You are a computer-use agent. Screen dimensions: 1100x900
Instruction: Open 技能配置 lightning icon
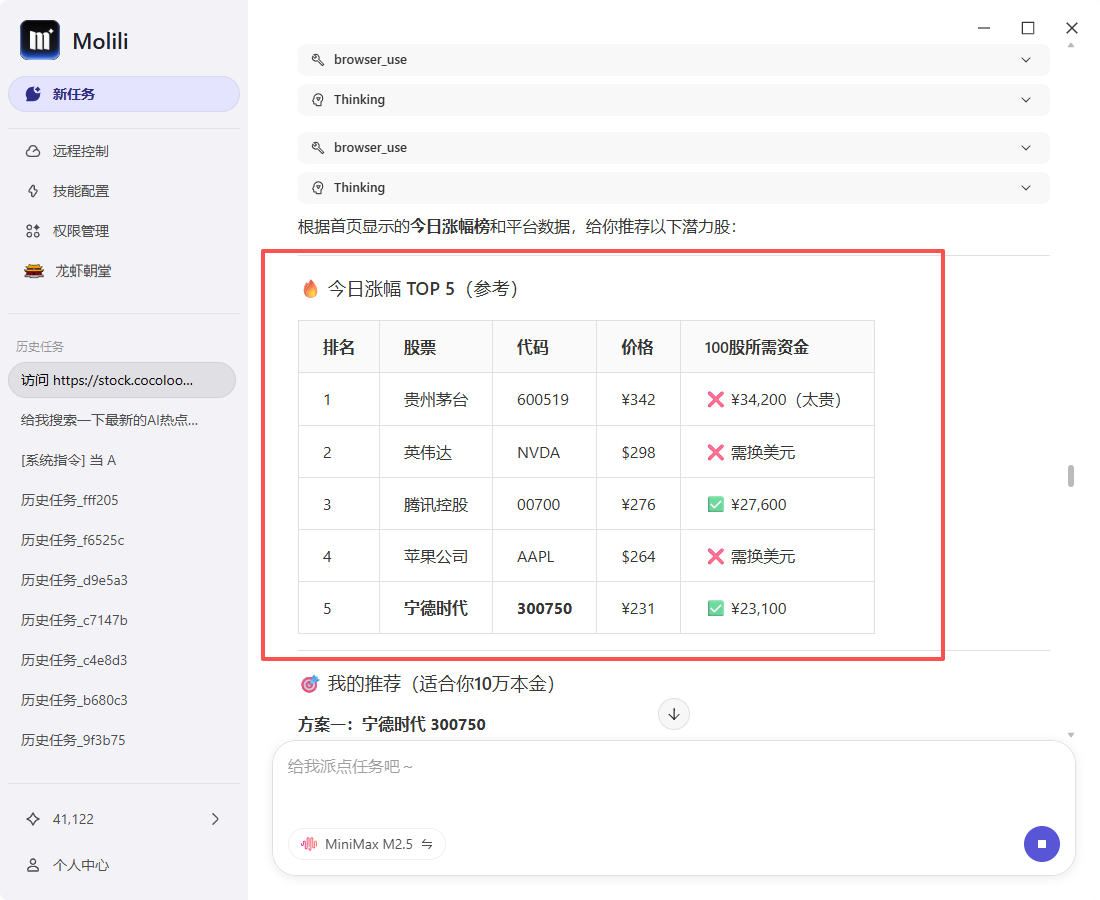(x=33, y=191)
